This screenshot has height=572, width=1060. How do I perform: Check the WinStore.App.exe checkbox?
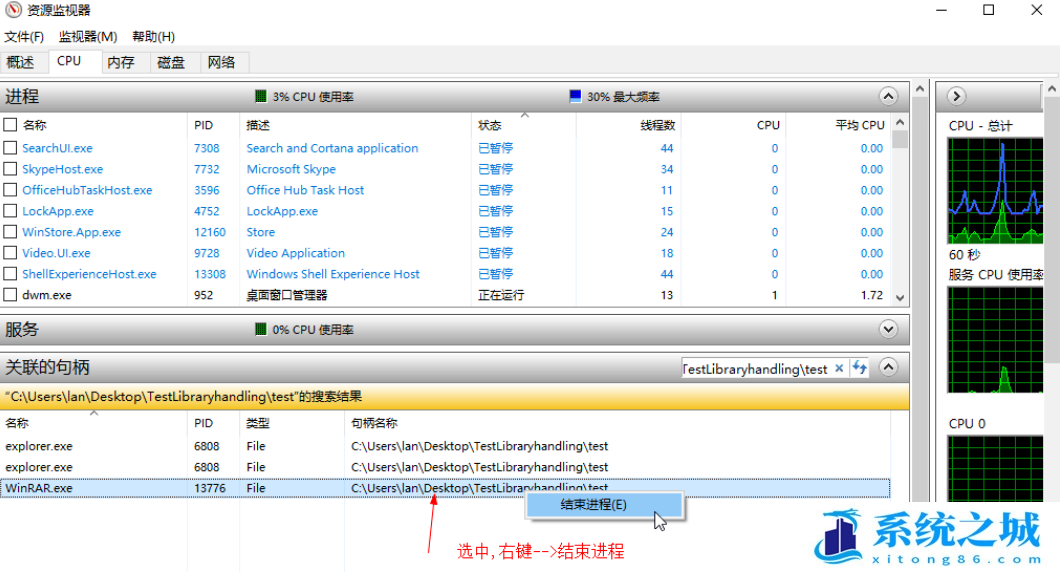pos(10,232)
